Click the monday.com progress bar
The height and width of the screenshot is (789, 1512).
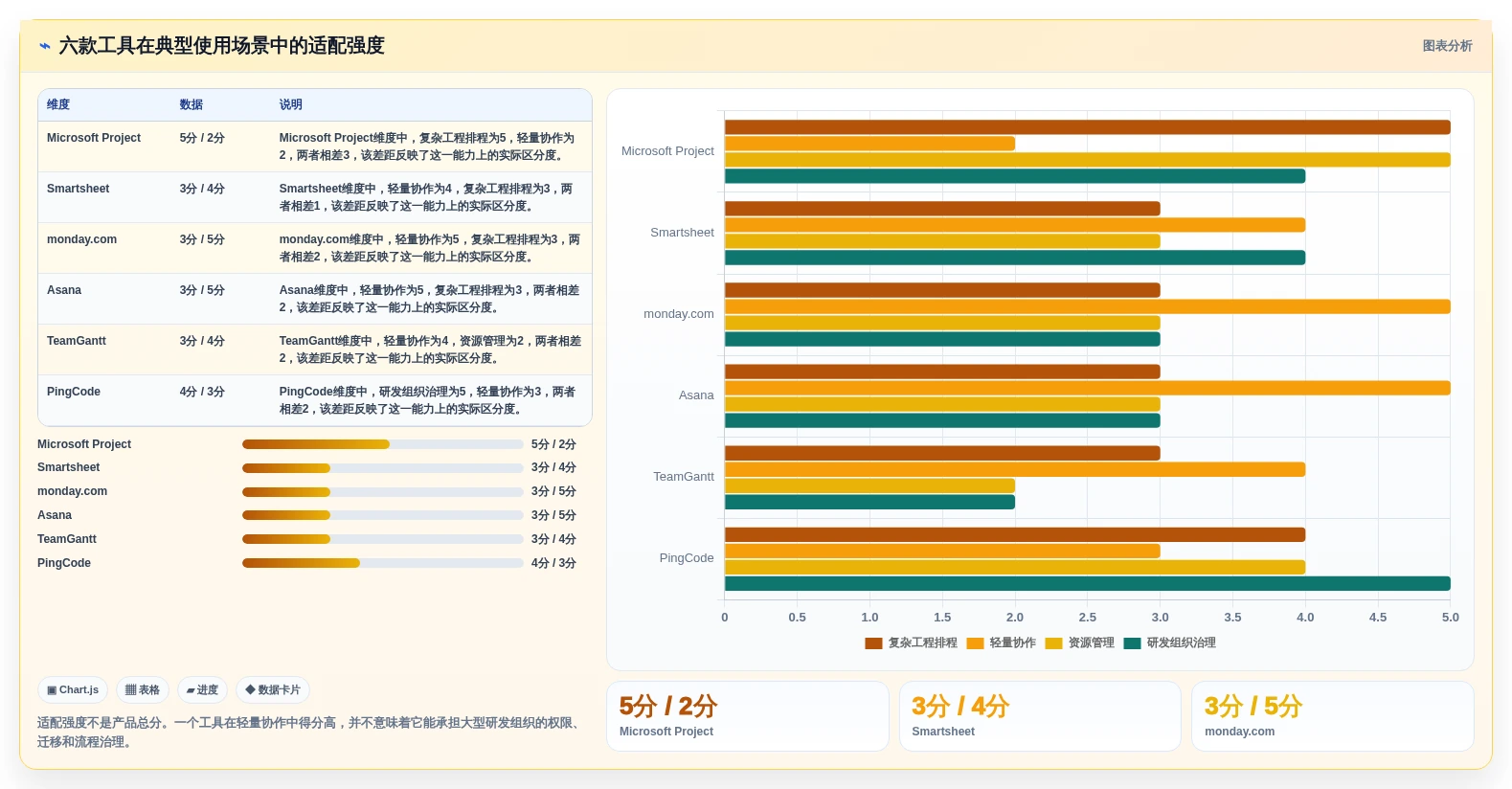(383, 492)
